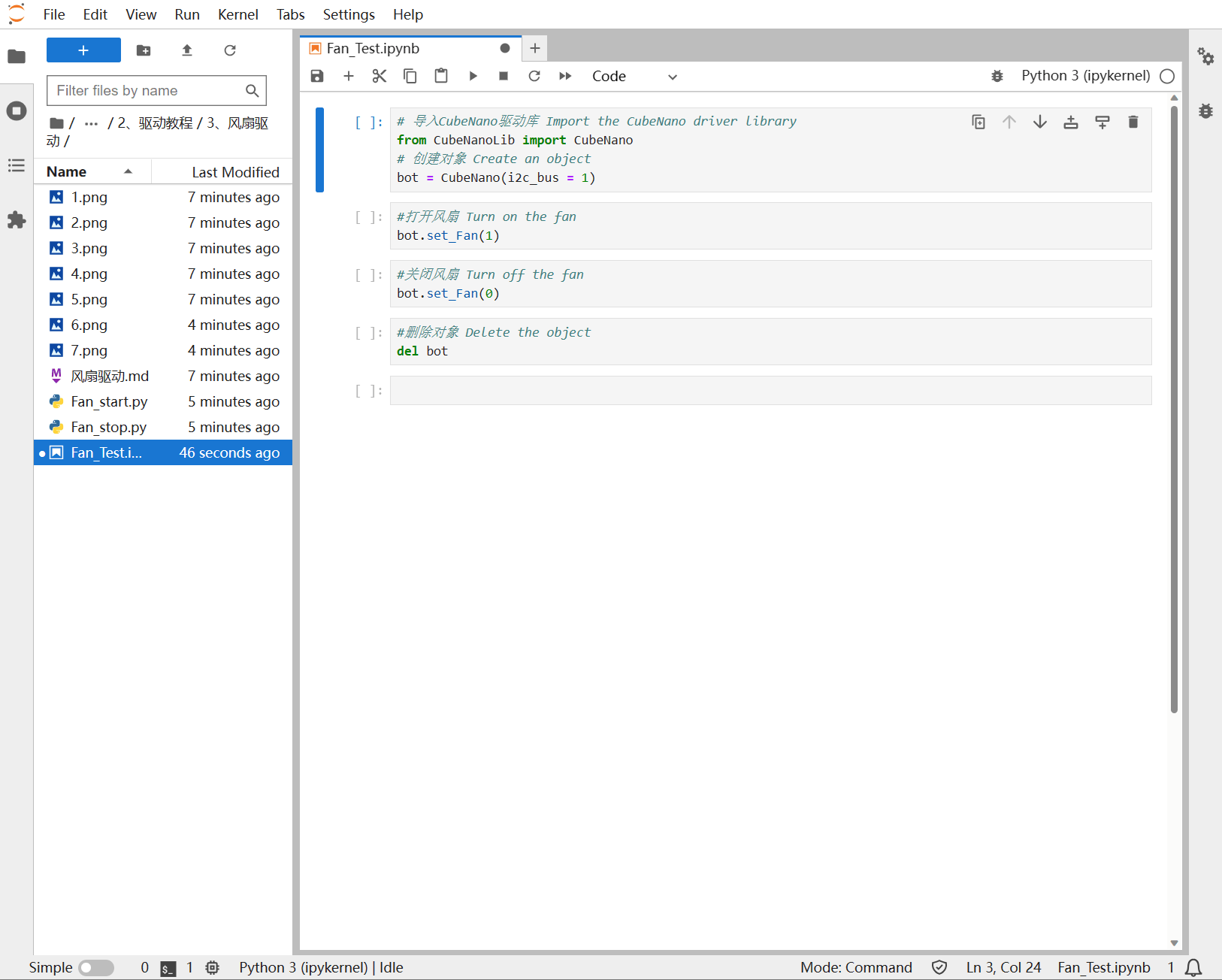
Task: Open Table of Contents sidebar panel
Action: coord(17,165)
